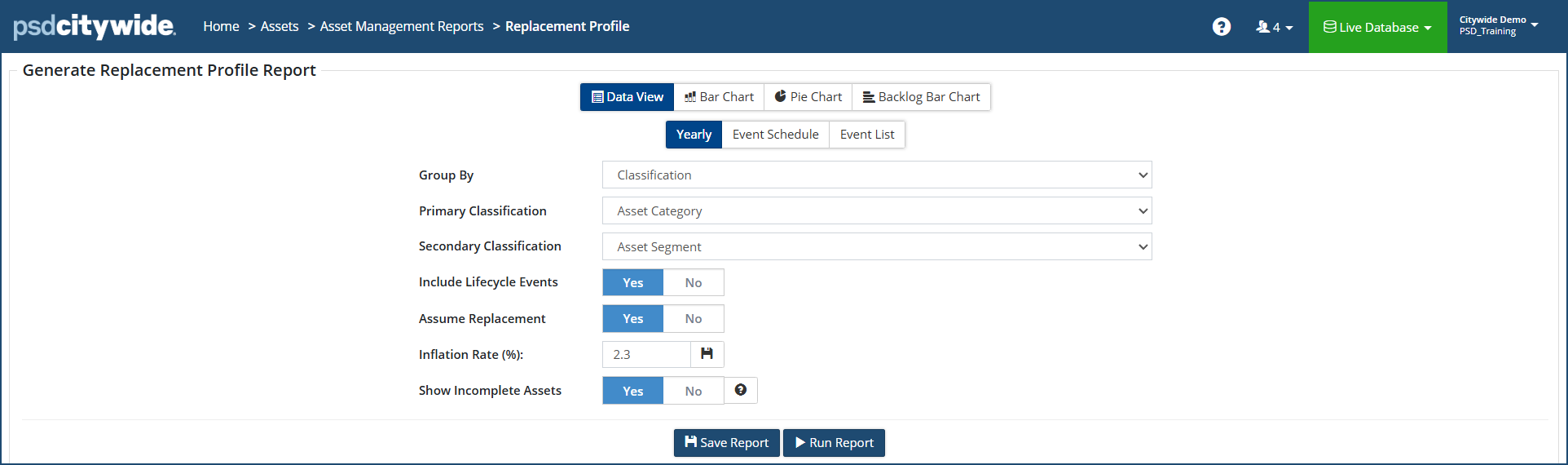1568x465 pixels.
Task: Select the Event List tab
Action: pos(866,135)
